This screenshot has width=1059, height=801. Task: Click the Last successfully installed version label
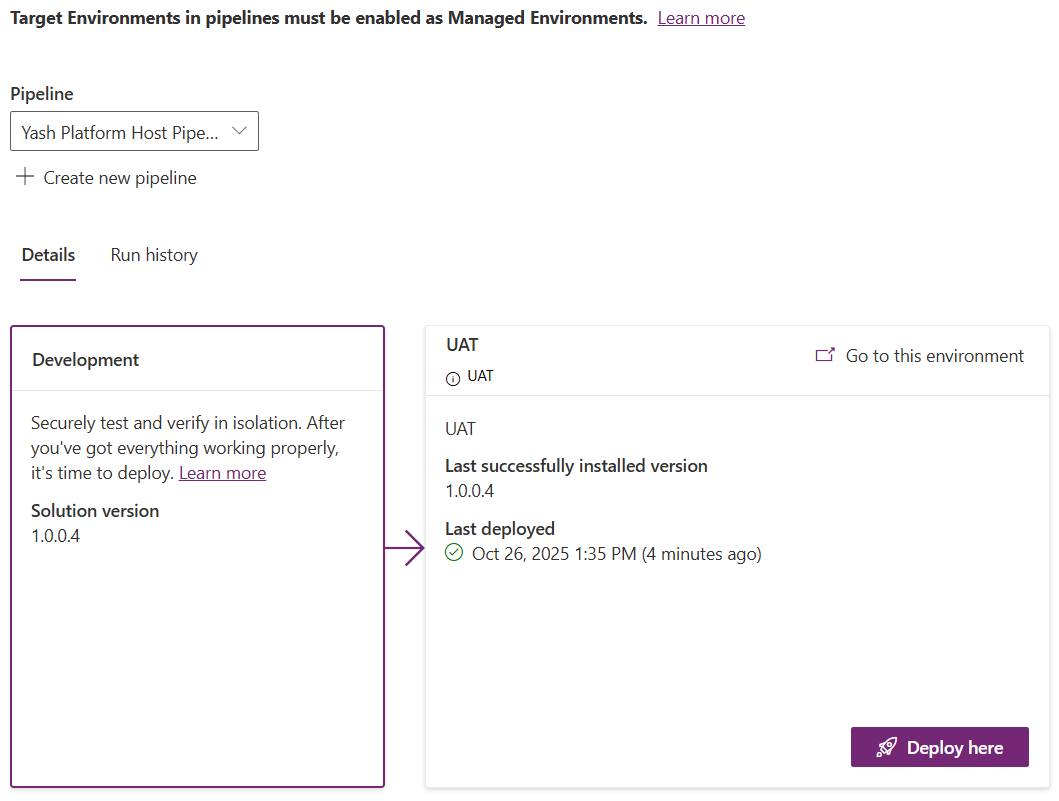[576, 466]
